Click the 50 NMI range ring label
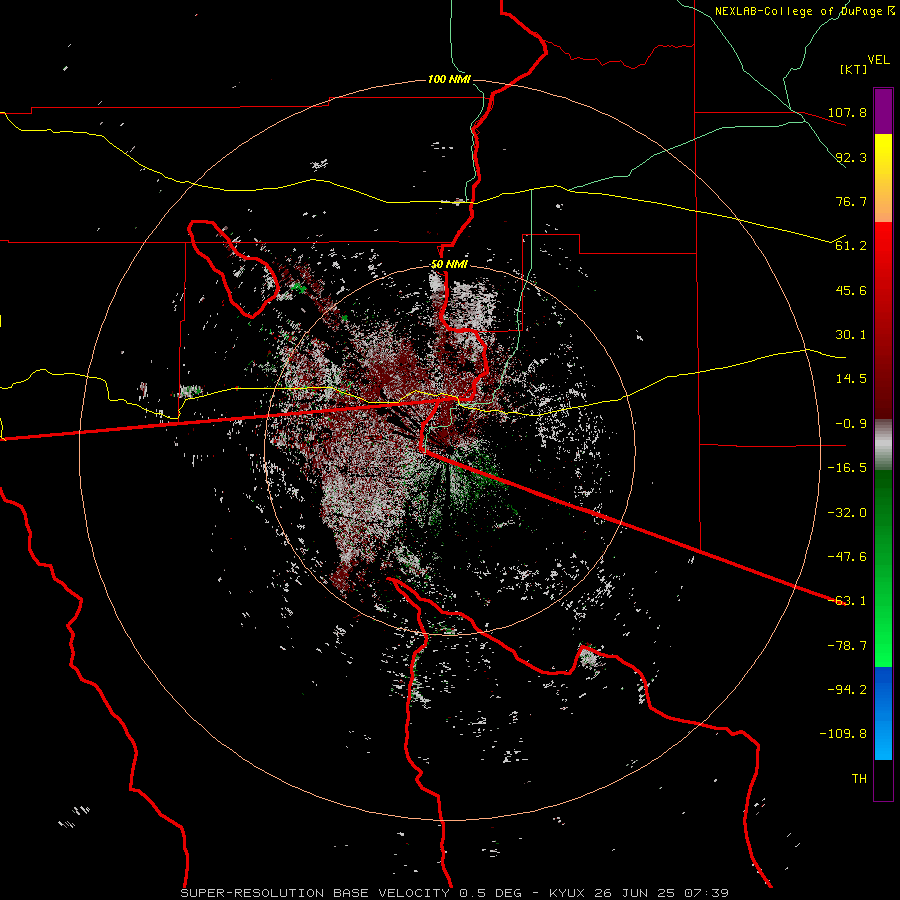 click(449, 265)
